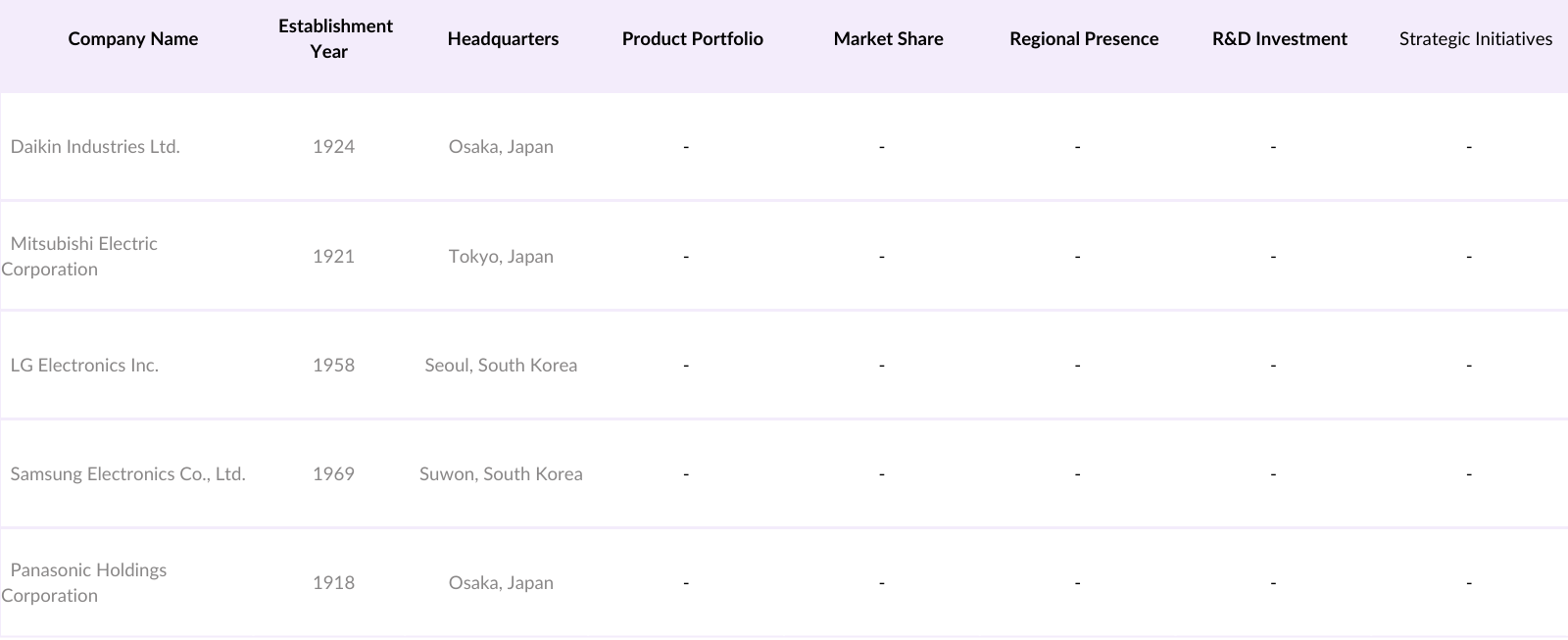Select the Samsung Electronics Co., Ltd. cell
This screenshot has width=1568, height=640.
click(x=127, y=474)
